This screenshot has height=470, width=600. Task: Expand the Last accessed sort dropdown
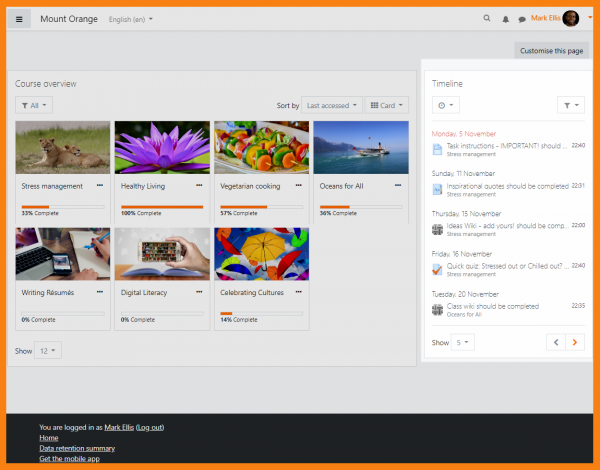click(331, 105)
